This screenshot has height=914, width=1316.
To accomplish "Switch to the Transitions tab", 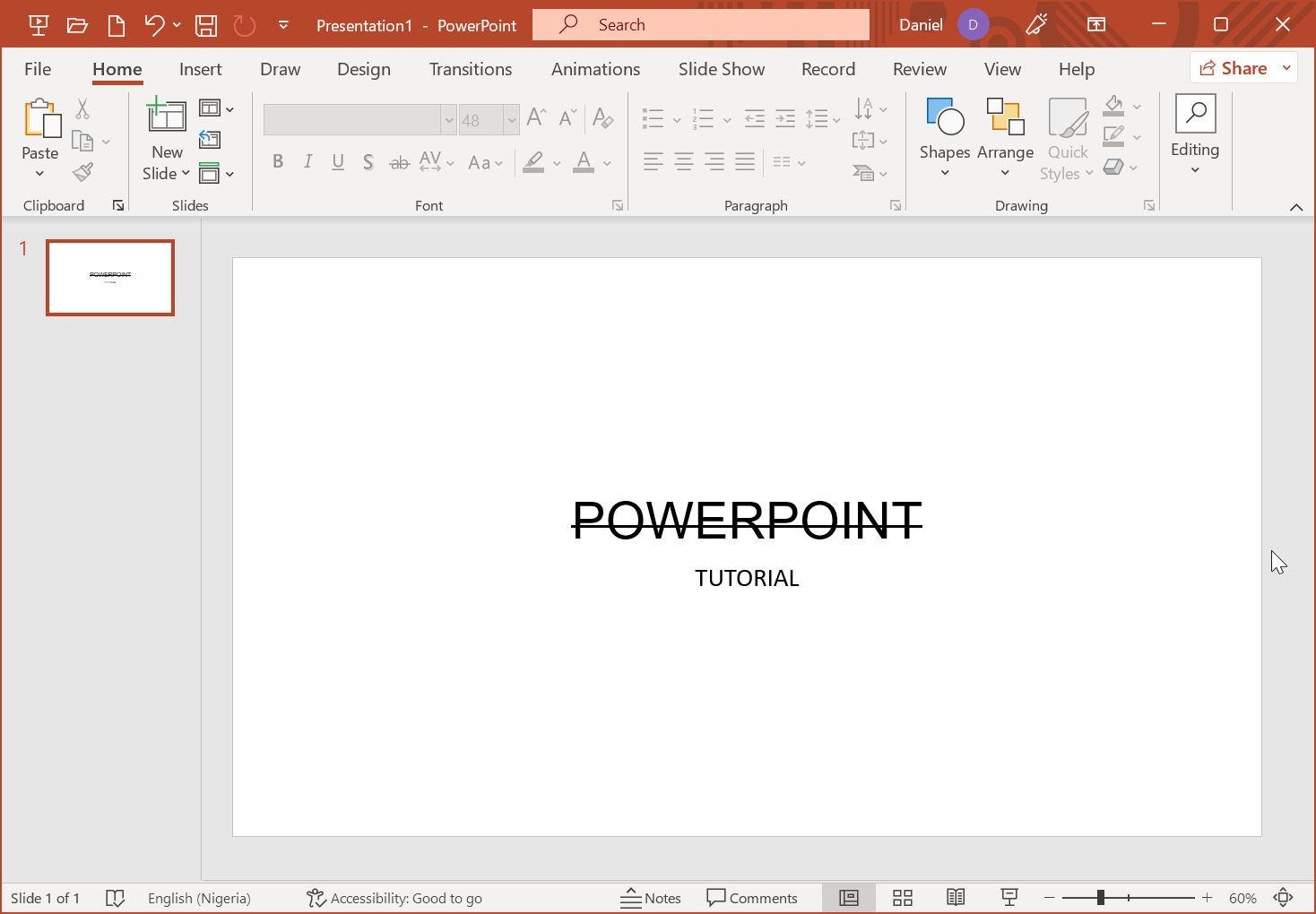I will tap(471, 69).
